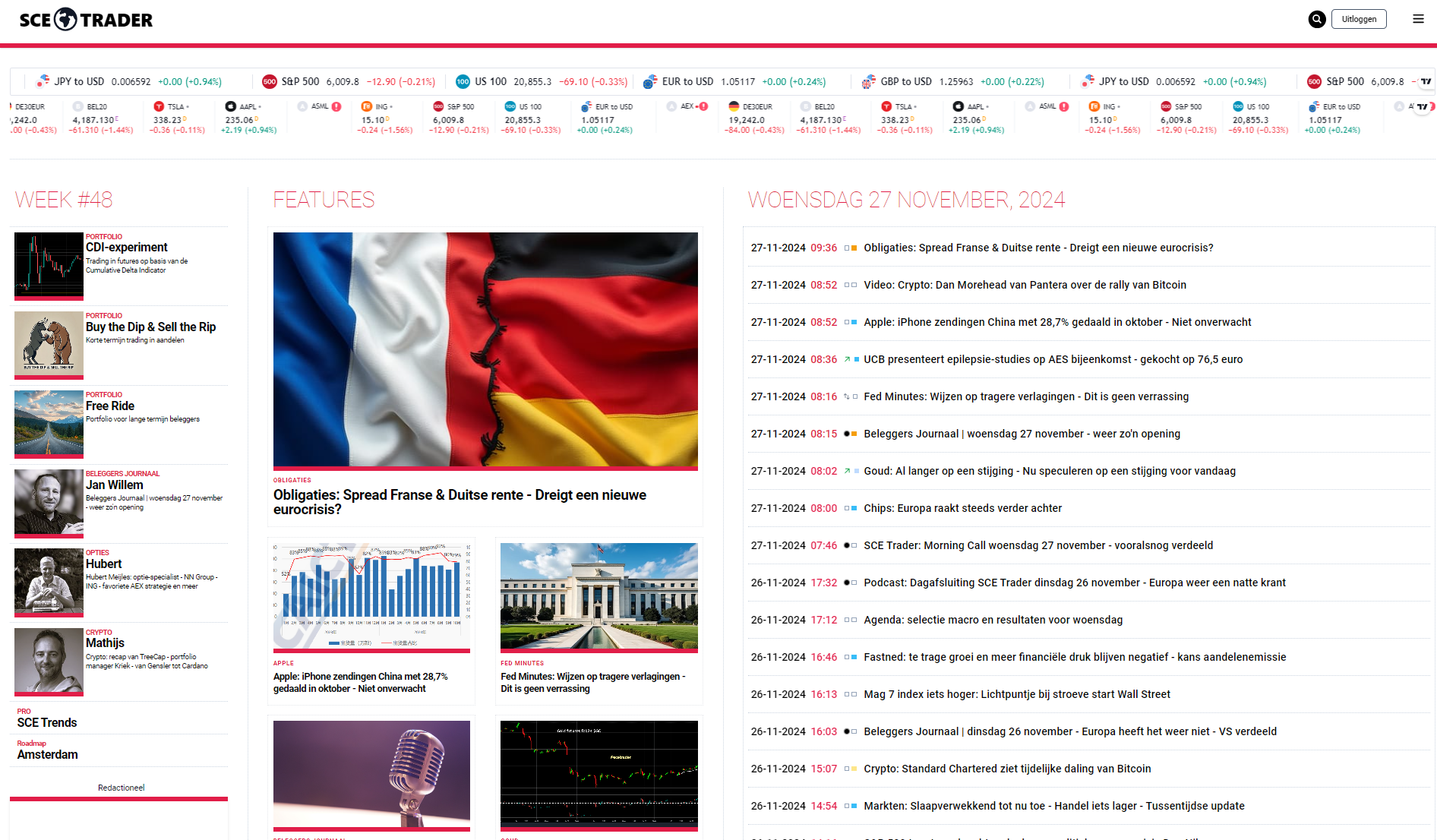The image size is (1437, 840).
Task: Open the Agenda: selectie macro news item
Action: (993, 621)
